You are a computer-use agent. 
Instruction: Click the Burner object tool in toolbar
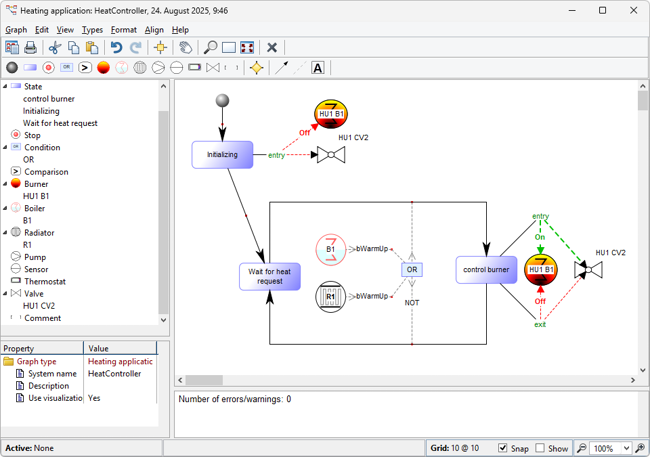[103, 68]
